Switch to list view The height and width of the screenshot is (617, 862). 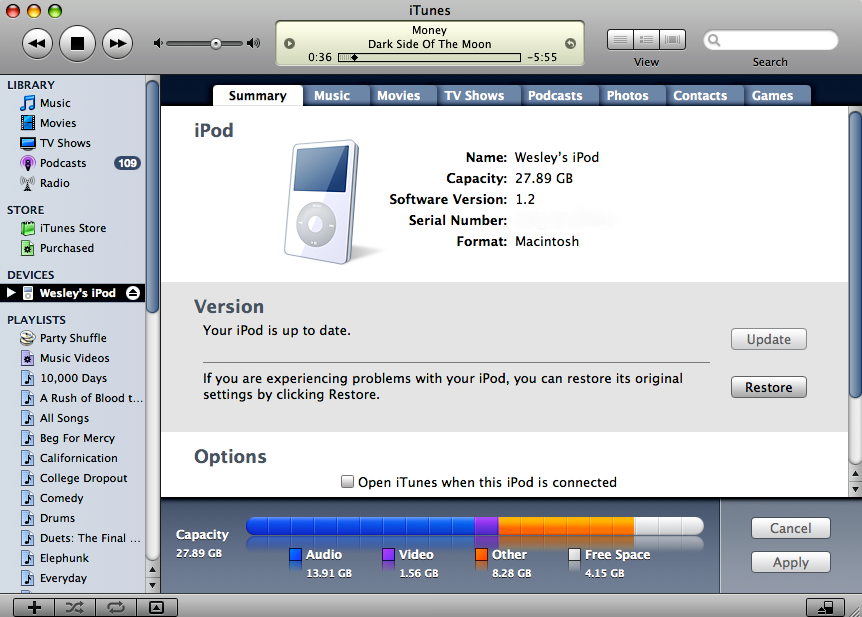(620, 40)
